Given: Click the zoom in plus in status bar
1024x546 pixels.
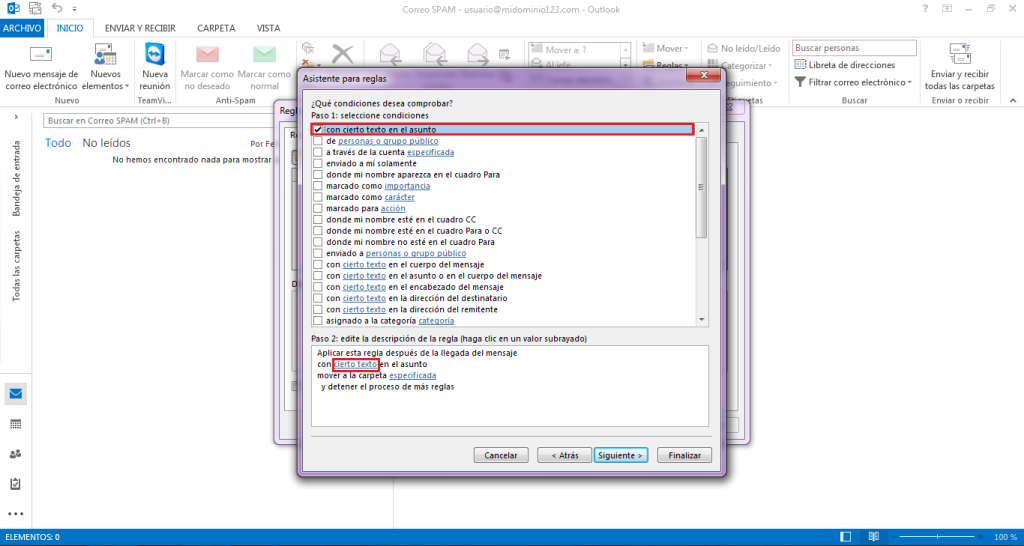Looking at the screenshot, I should pos(982,537).
